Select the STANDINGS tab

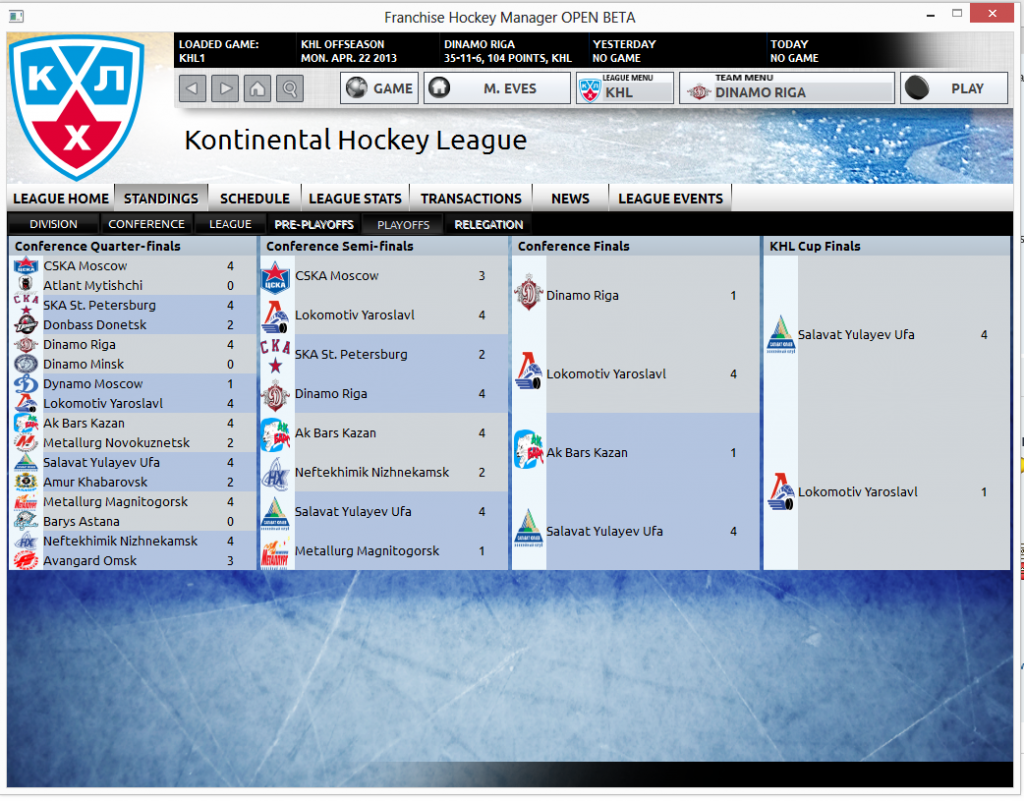[x=161, y=198]
